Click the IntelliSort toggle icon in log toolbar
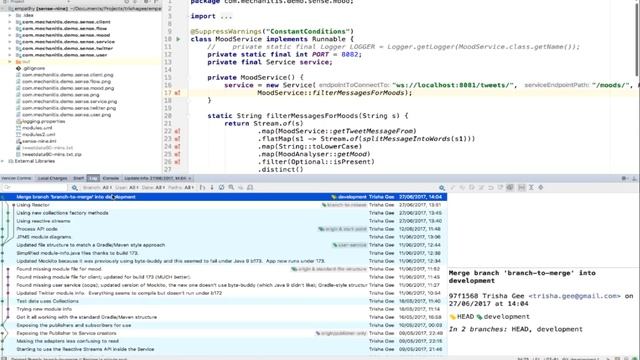The width and height of the screenshot is (640, 360). 202,187
